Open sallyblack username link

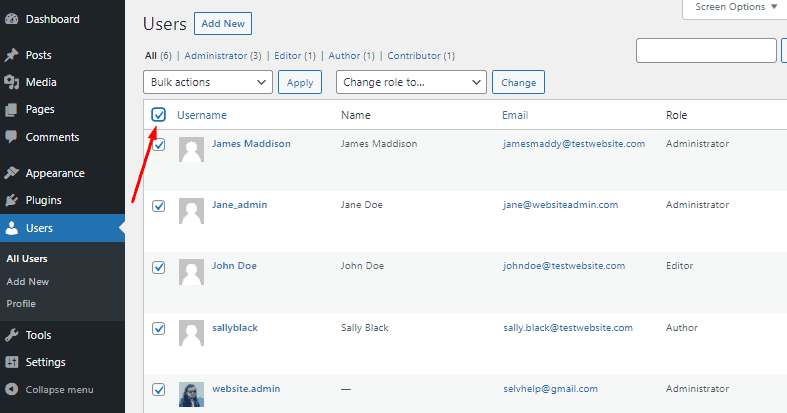[235, 328]
